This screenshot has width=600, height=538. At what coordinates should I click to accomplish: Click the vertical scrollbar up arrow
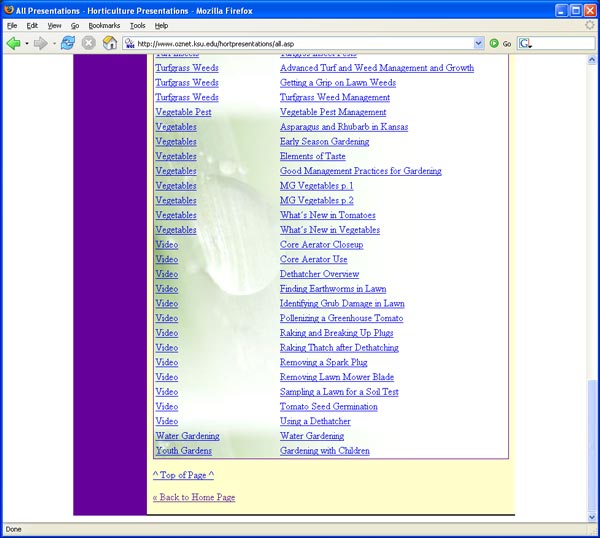(x=592, y=60)
